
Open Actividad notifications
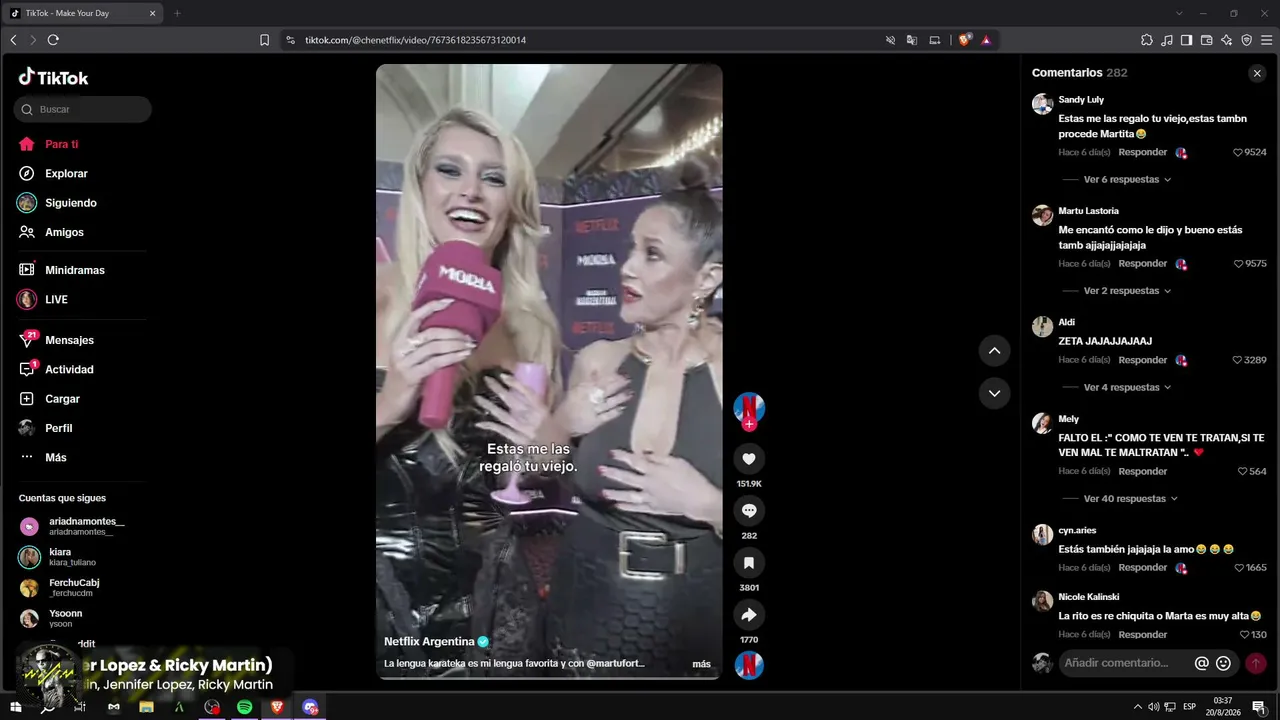[69, 369]
